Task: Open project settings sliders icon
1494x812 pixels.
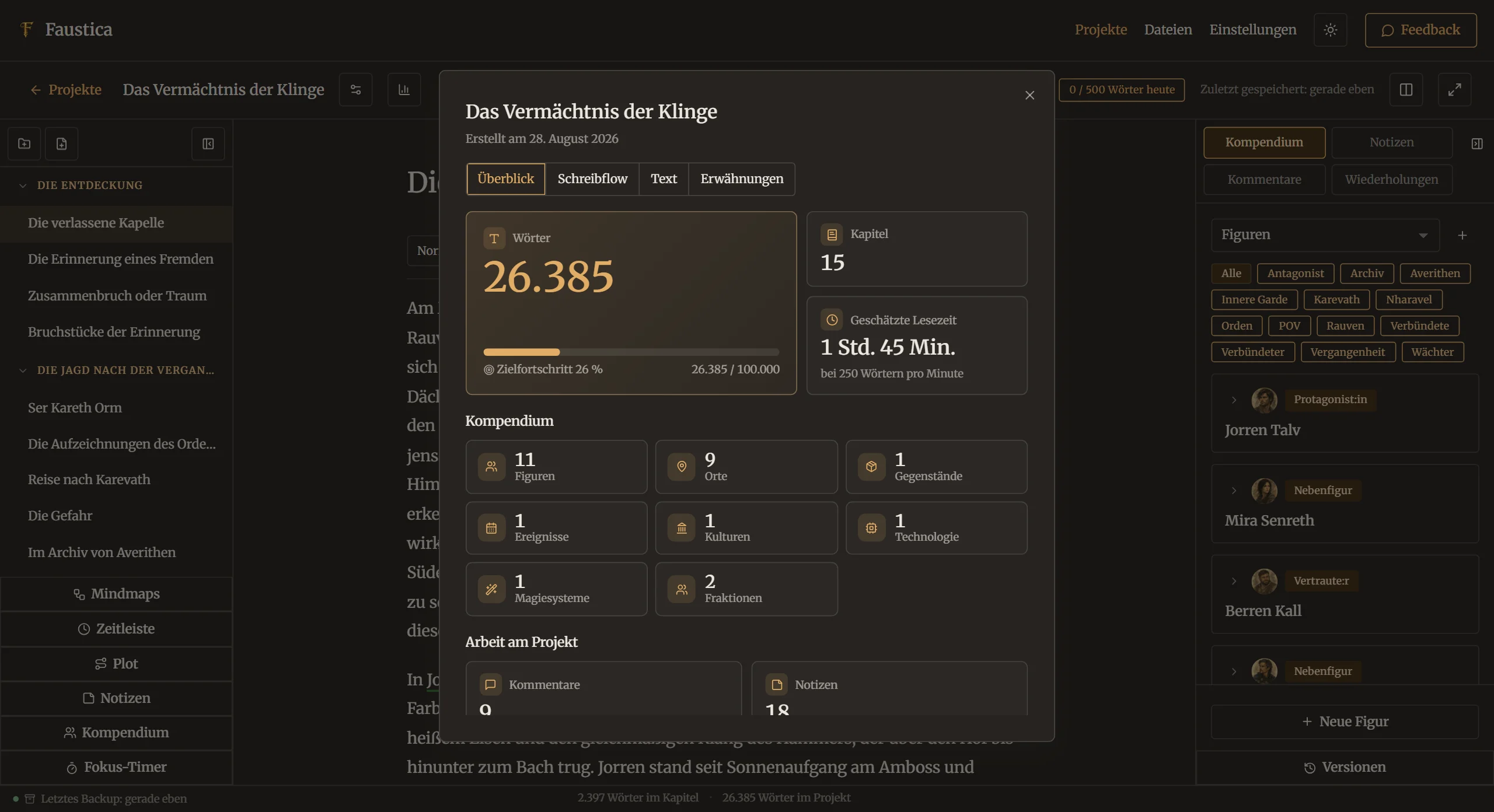Action: pos(355,89)
